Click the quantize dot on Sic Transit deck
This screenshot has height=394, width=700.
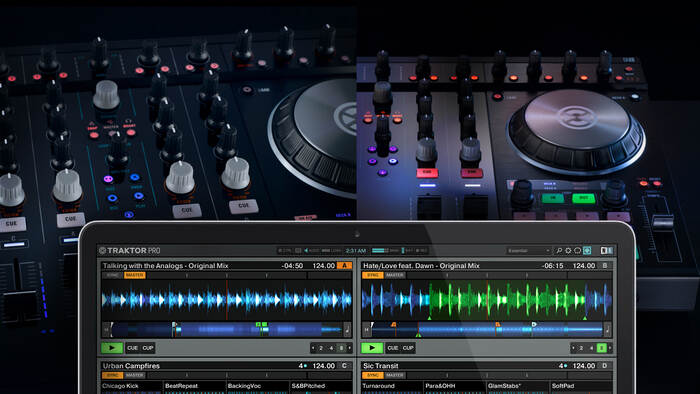566,366
